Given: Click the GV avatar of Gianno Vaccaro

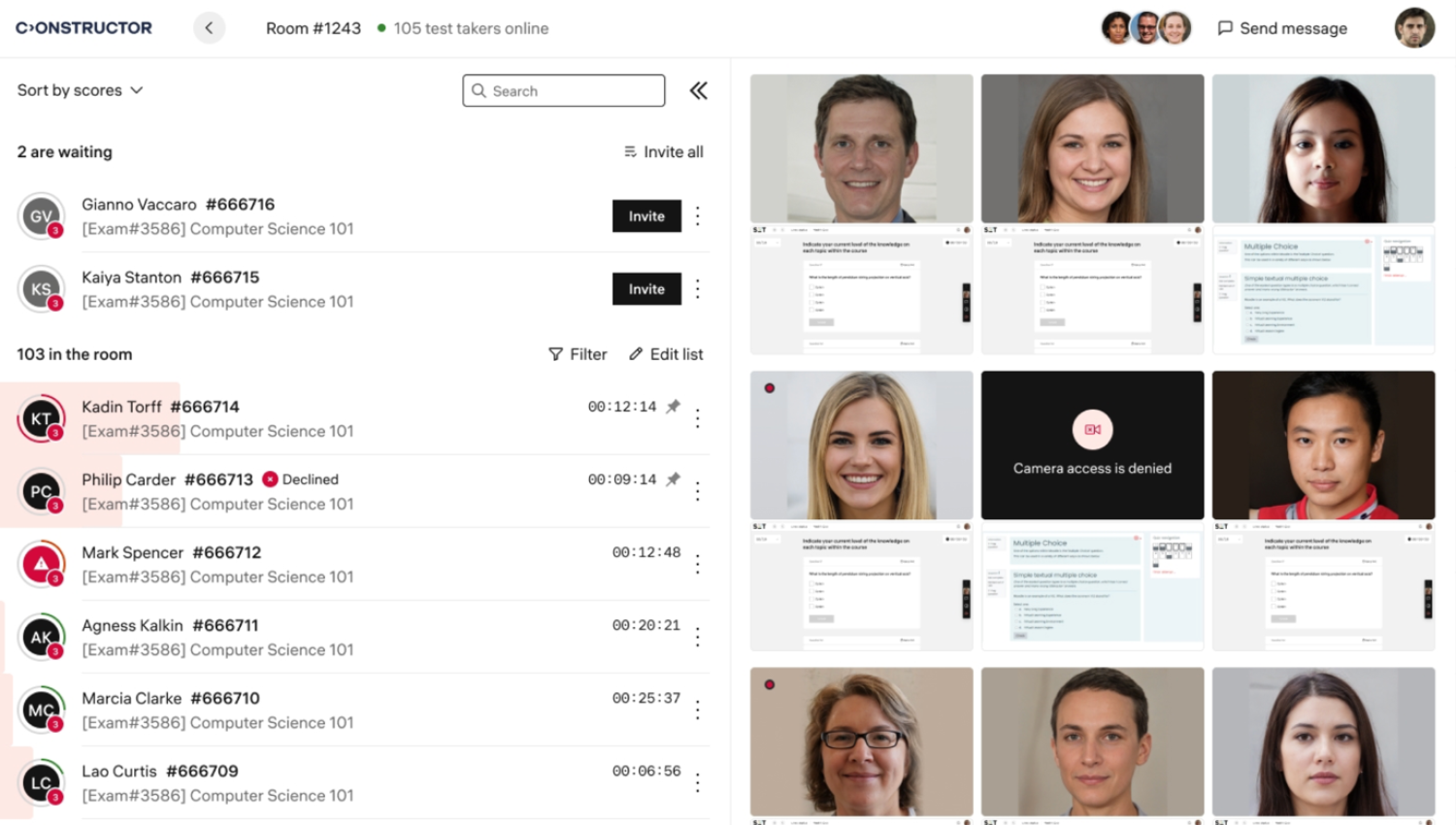Looking at the screenshot, I should coord(41,216).
